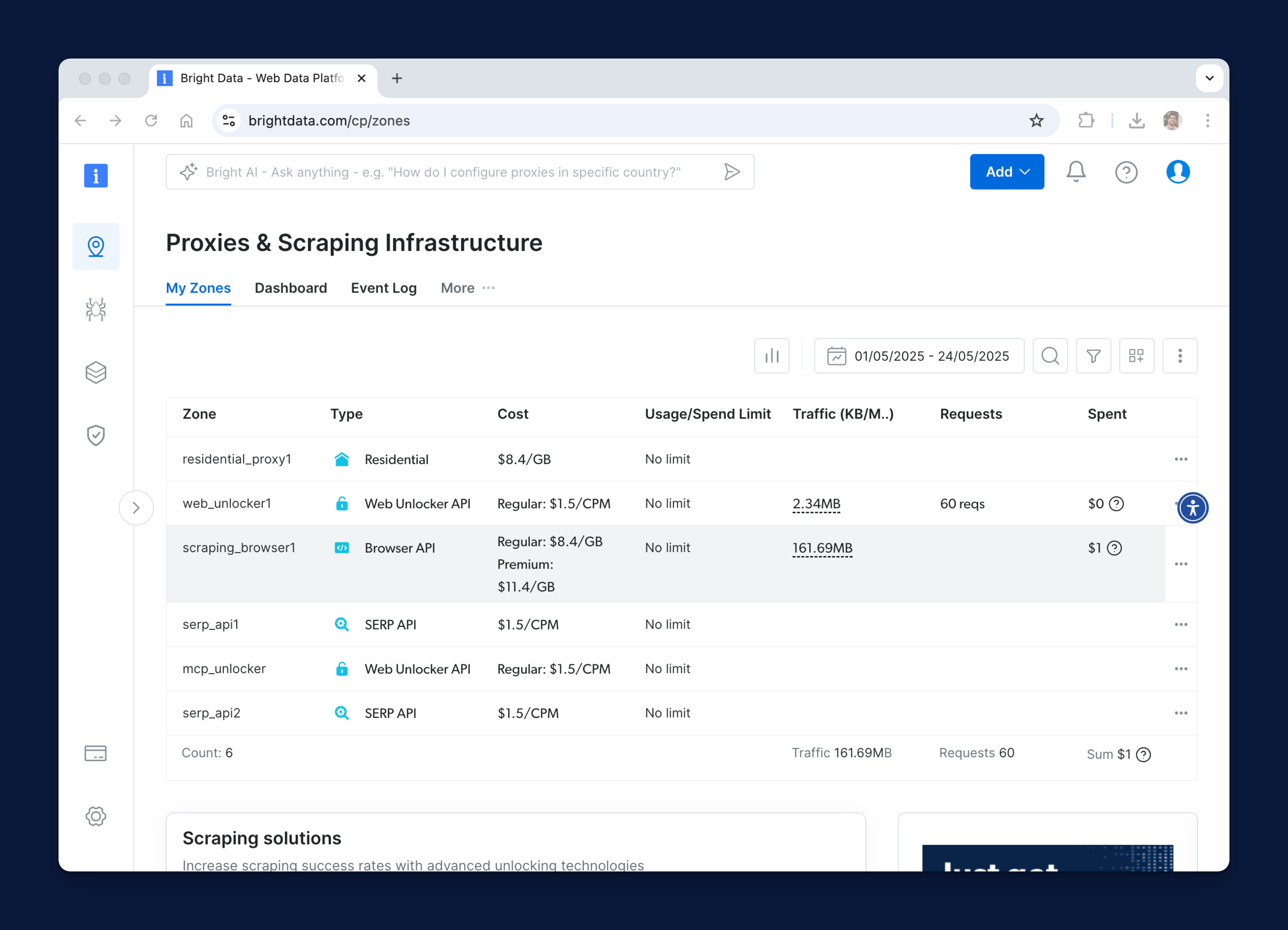Open serp_api1 row actions menu
This screenshot has height=930, width=1288.
[1181, 624]
